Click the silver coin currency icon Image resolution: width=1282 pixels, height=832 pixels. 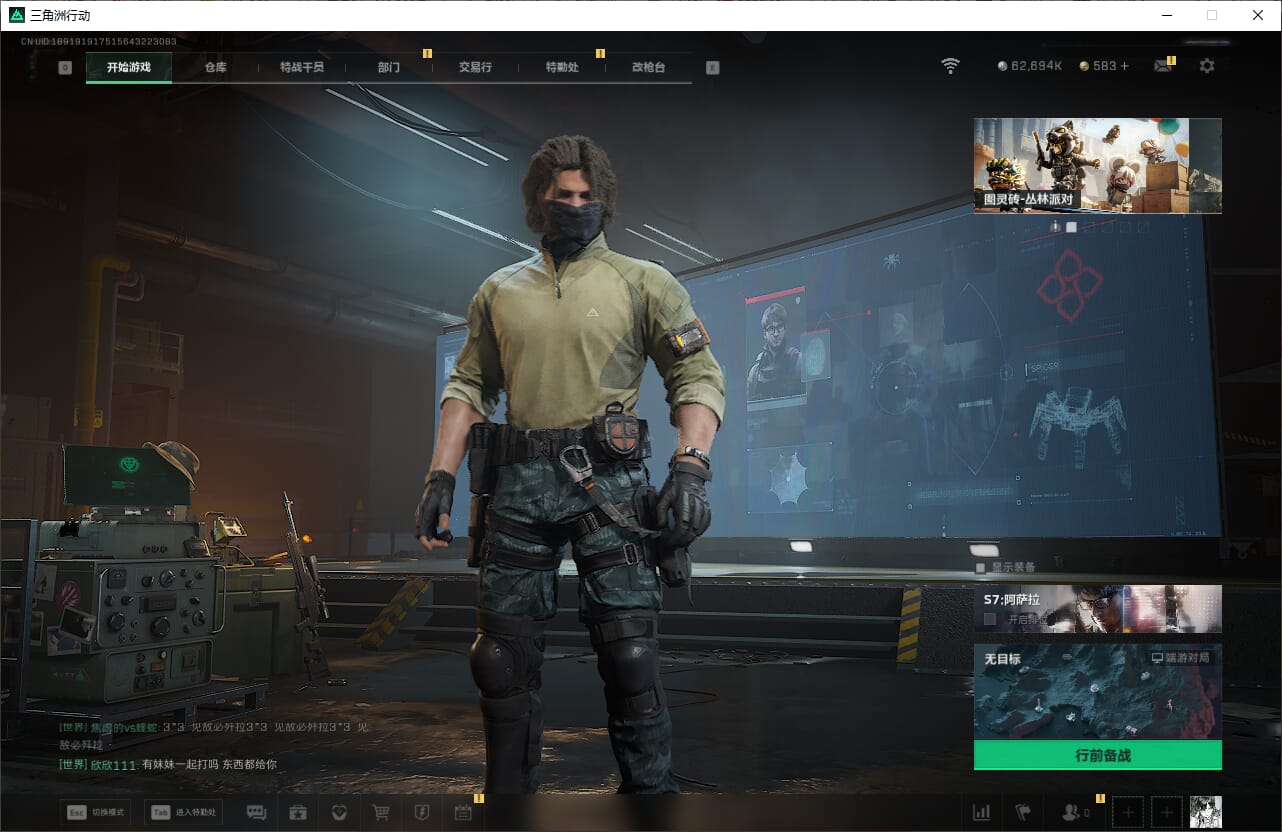[x=1003, y=66]
